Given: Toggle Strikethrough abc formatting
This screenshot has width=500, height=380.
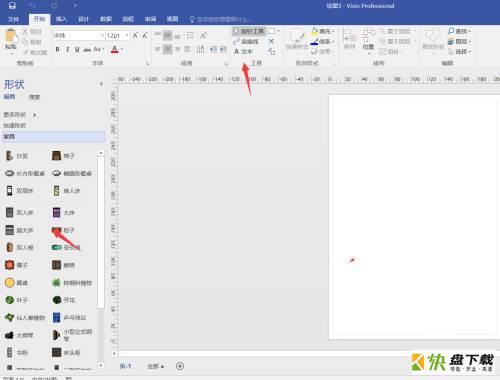Looking at the screenshot, I should point(87,50).
